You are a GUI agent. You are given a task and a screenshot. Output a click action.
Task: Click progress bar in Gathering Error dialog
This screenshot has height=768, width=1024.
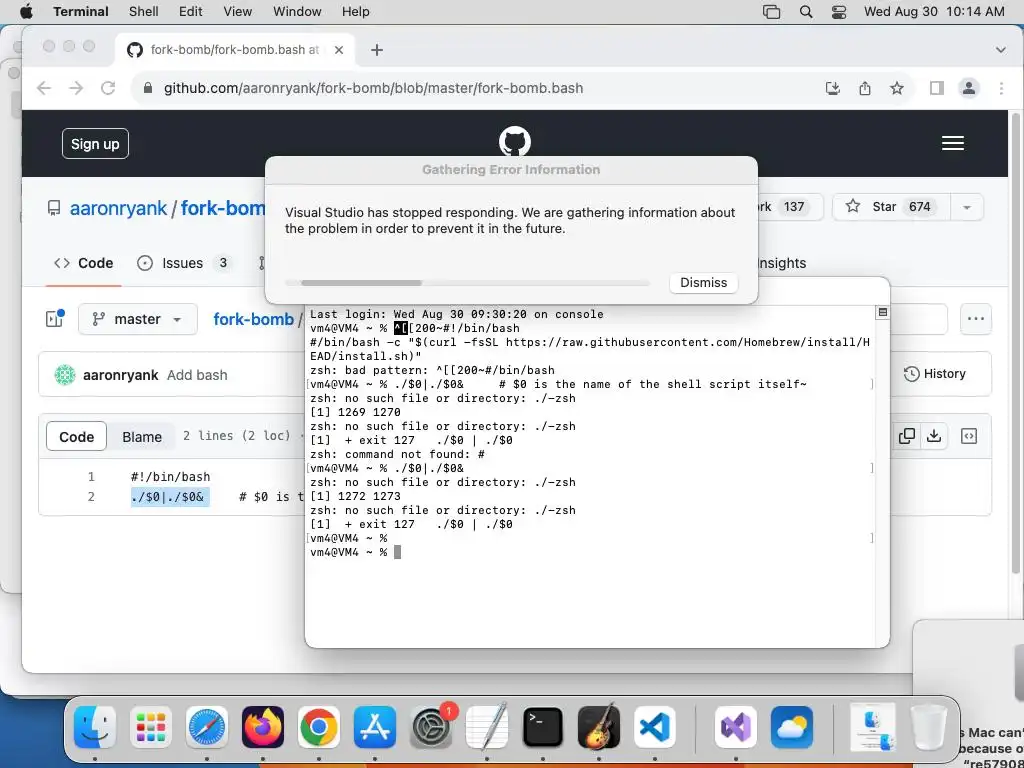468,283
